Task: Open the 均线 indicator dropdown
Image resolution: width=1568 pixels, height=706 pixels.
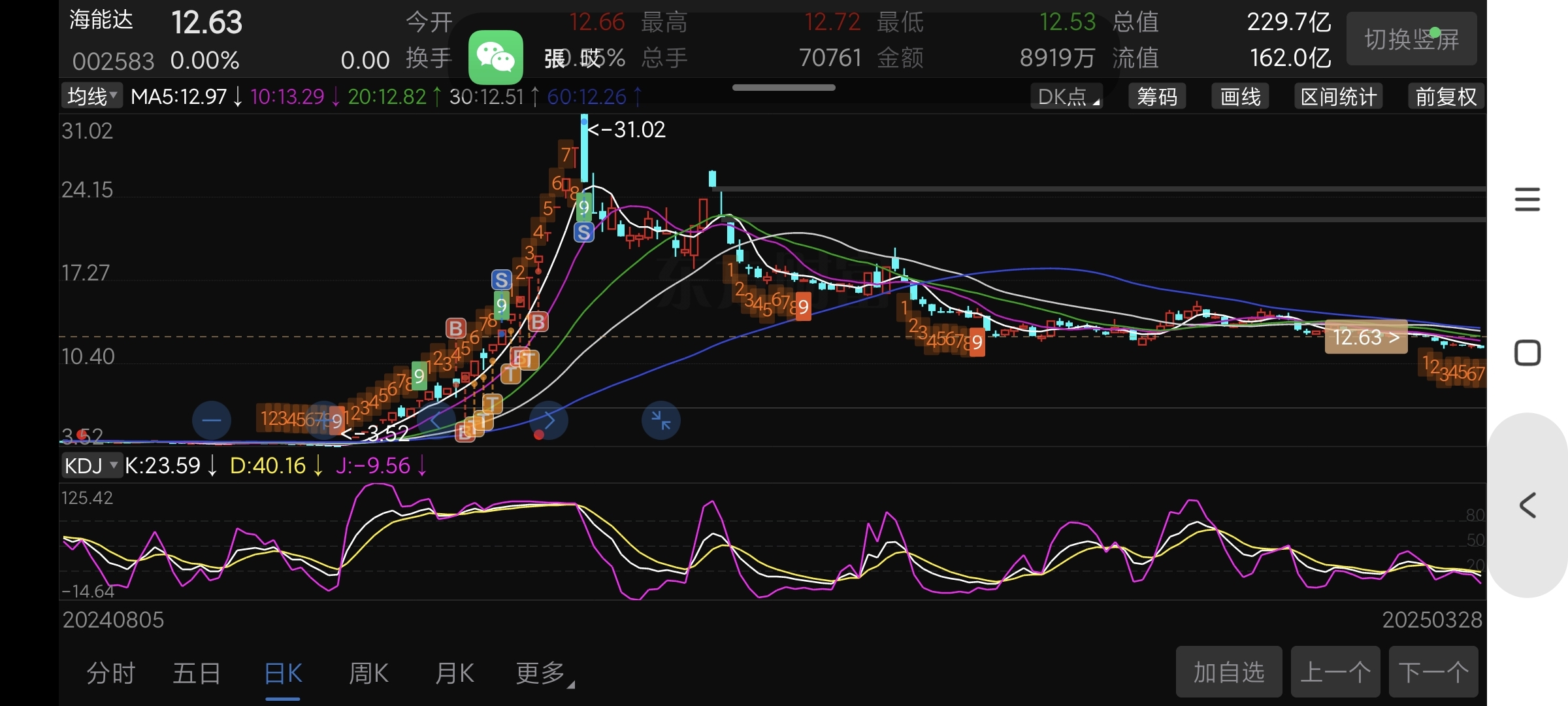Action: [92, 97]
